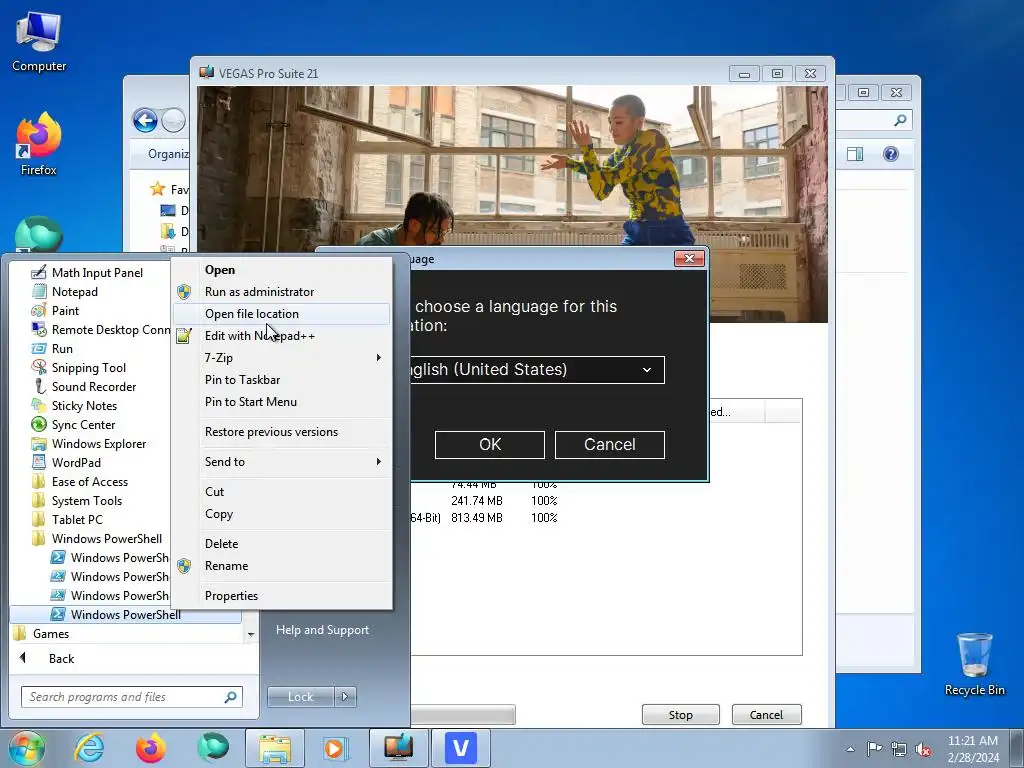
Task: Open Properties from the context menu
Action: (283, 596)
